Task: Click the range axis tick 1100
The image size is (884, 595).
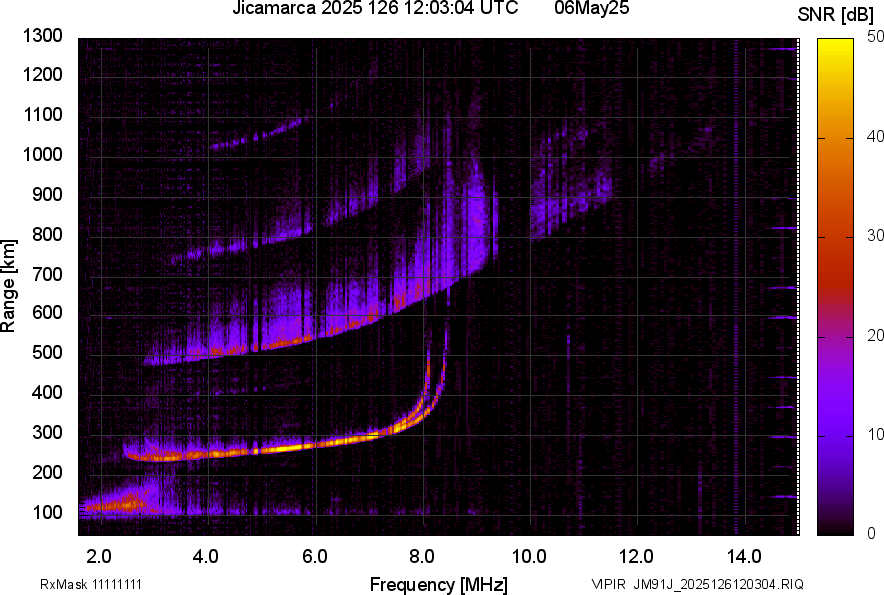Action: pyautogui.click(x=42, y=114)
